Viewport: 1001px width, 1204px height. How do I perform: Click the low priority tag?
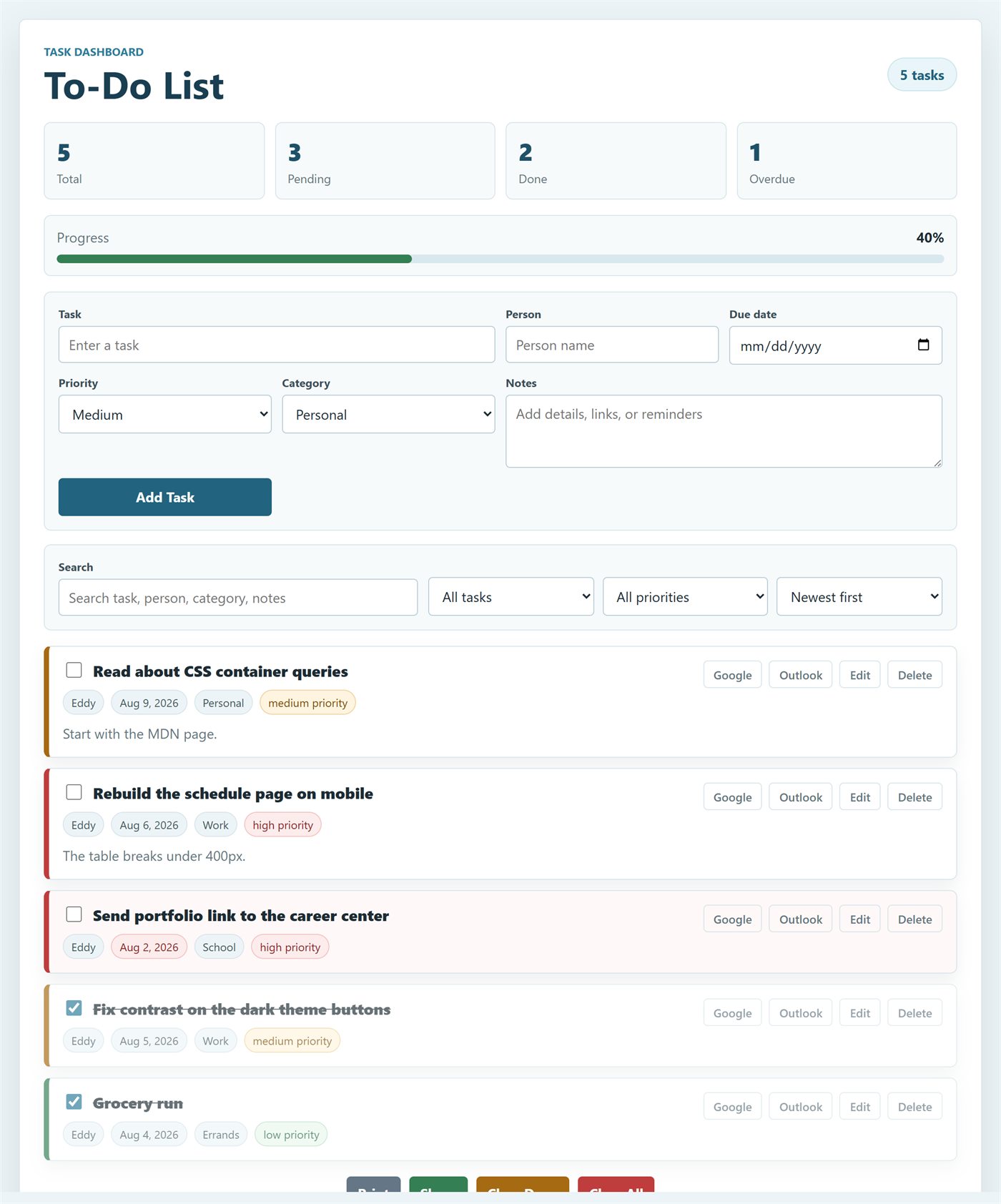pos(291,1135)
